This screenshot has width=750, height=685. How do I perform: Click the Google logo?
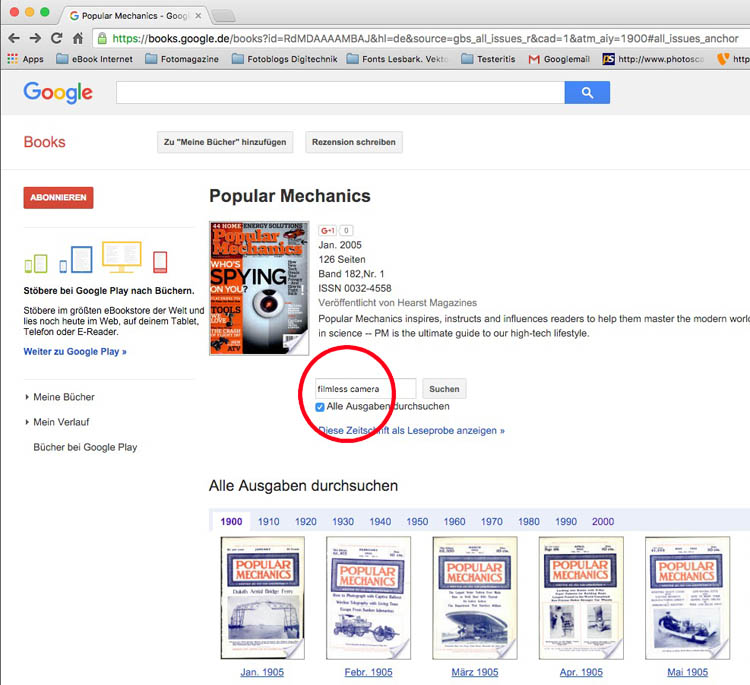pos(58,92)
